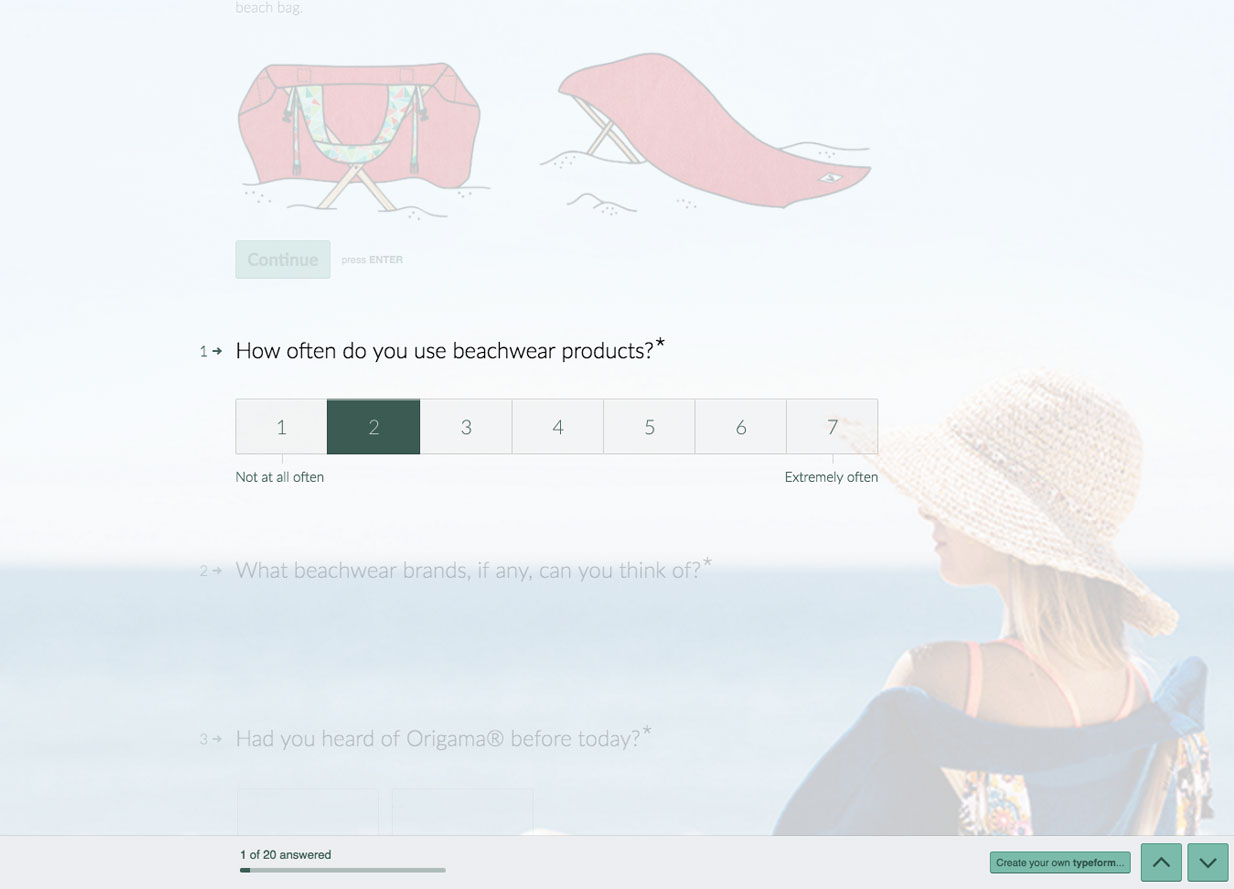Click the up chevron navigation arrow
Image resolution: width=1234 pixels, height=889 pixels.
1161,862
